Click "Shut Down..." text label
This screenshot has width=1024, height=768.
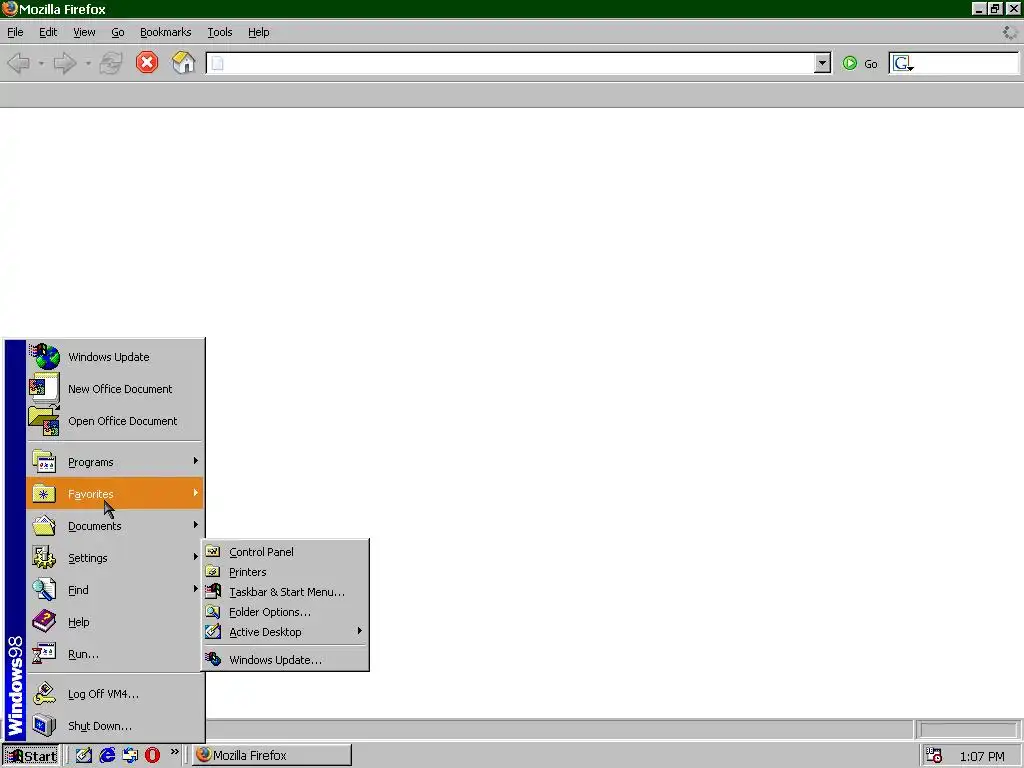(100, 726)
